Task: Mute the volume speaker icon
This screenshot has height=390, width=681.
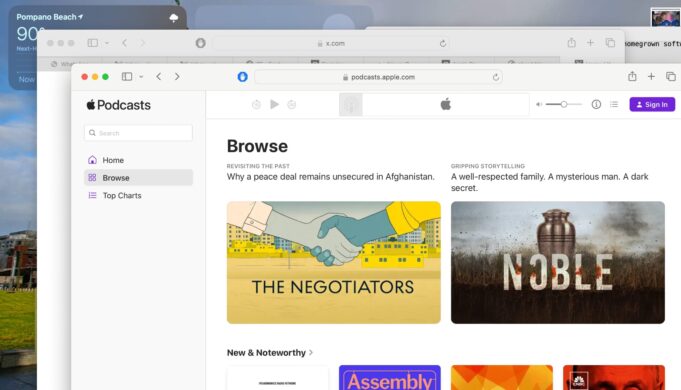Action: click(x=539, y=104)
